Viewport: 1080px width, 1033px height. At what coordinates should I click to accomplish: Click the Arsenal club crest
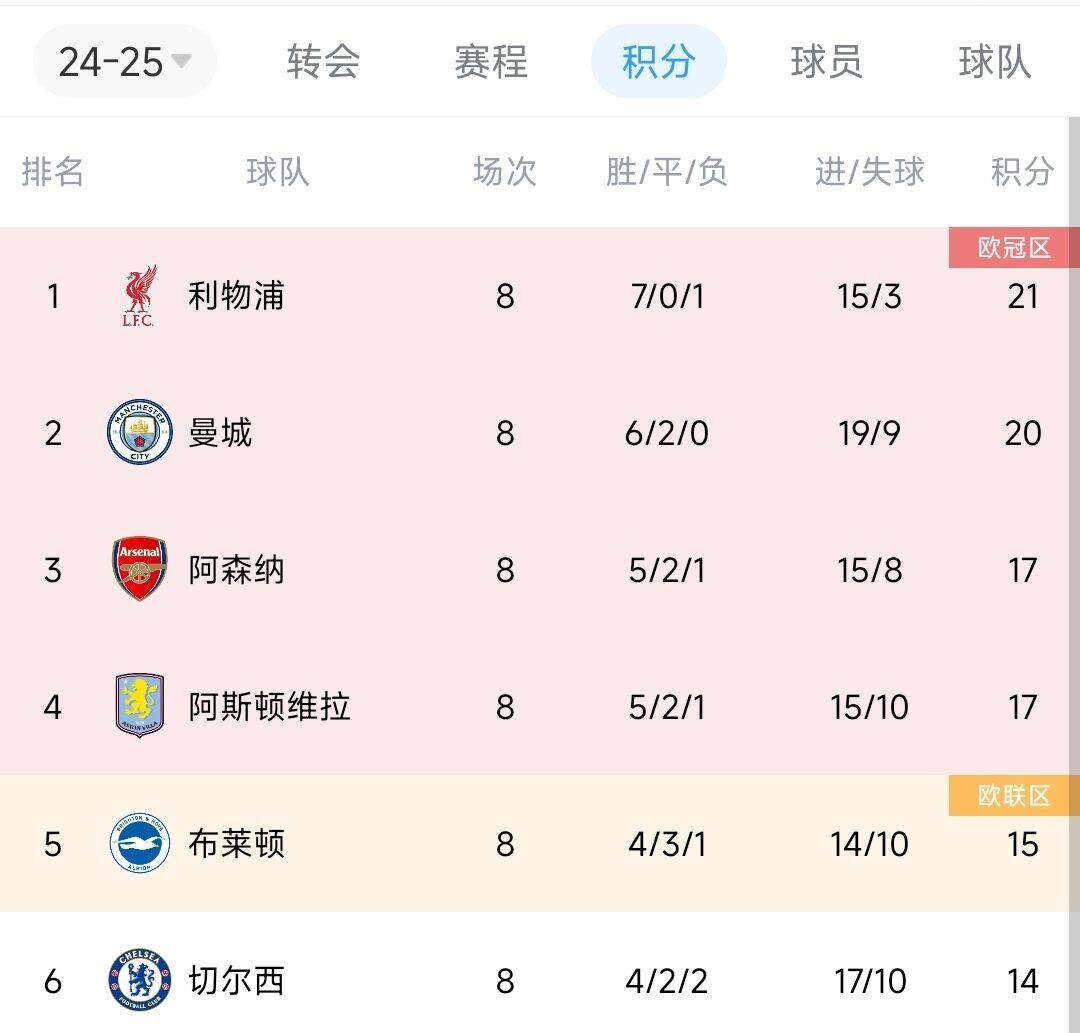pos(138,570)
